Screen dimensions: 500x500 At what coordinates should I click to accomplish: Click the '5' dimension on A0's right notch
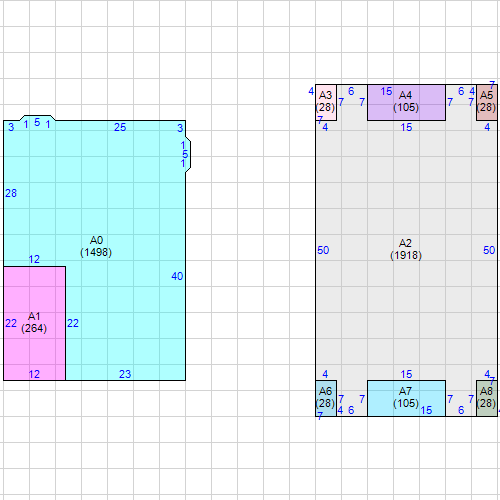coord(185,154)
